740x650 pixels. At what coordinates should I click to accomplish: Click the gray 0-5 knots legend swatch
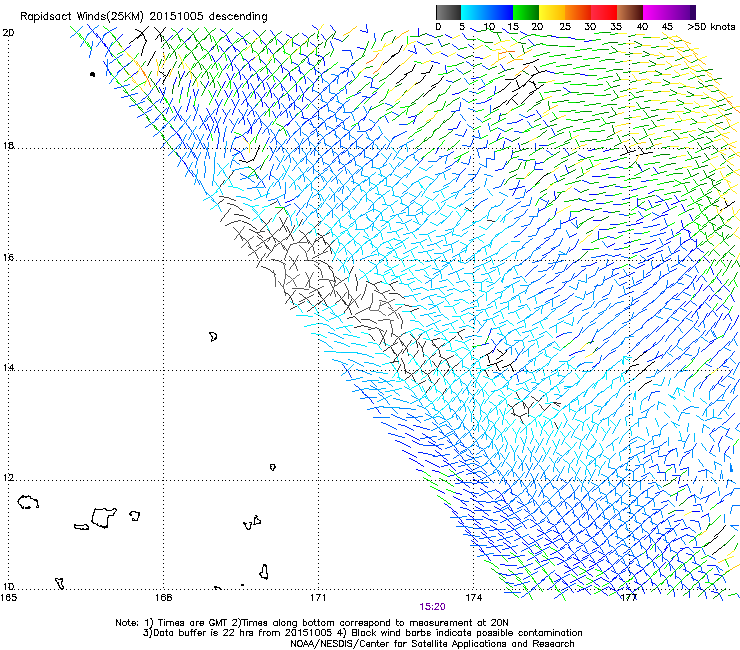[448, 12]
